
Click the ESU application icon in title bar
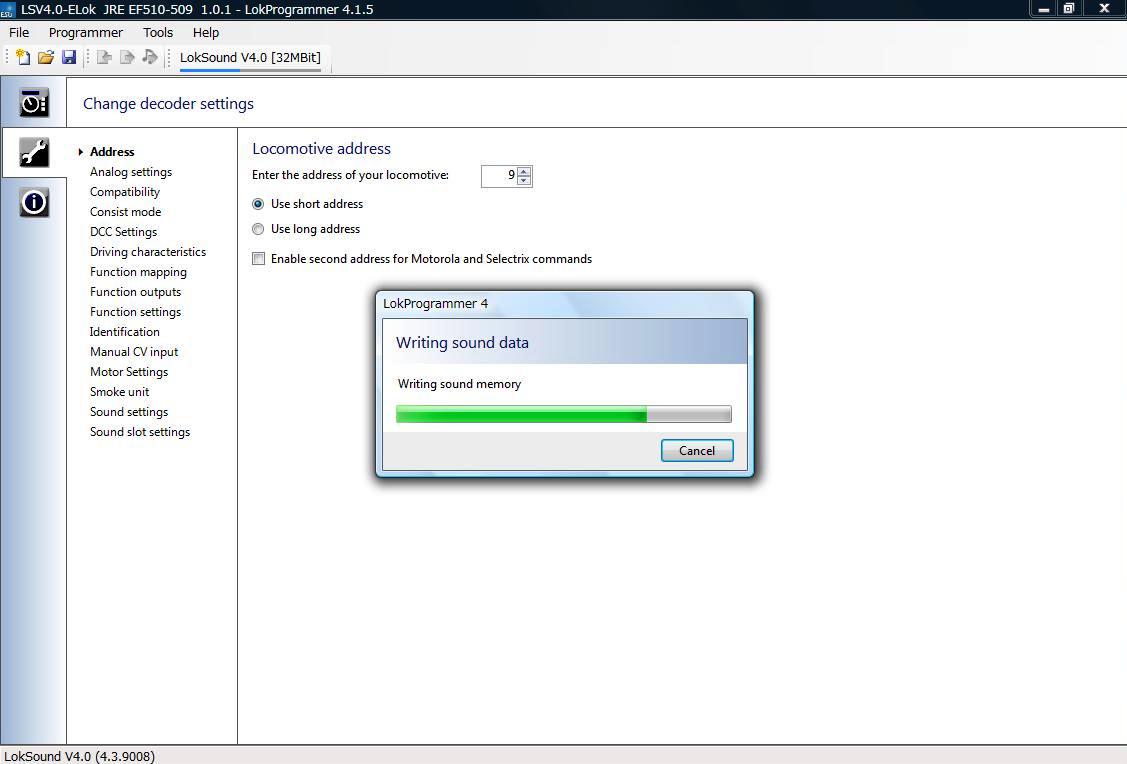pyautogui.click(x=7, y=9)
